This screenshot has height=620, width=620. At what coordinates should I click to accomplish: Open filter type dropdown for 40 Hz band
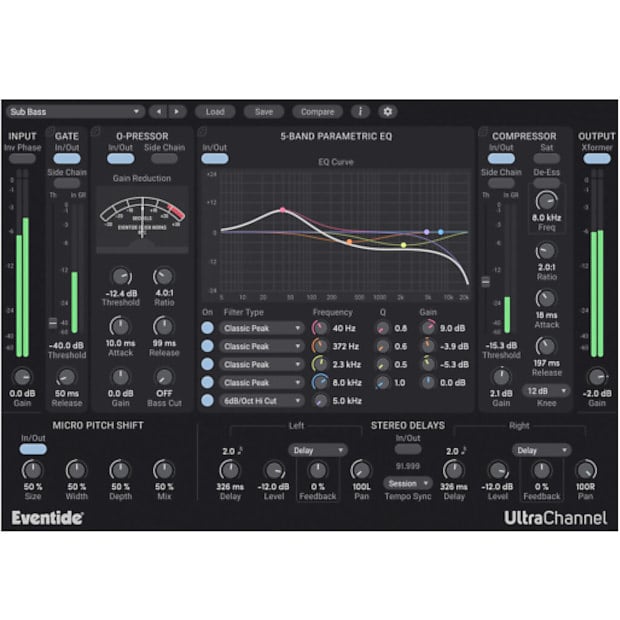pyautogui.click(x=261, y=328)
